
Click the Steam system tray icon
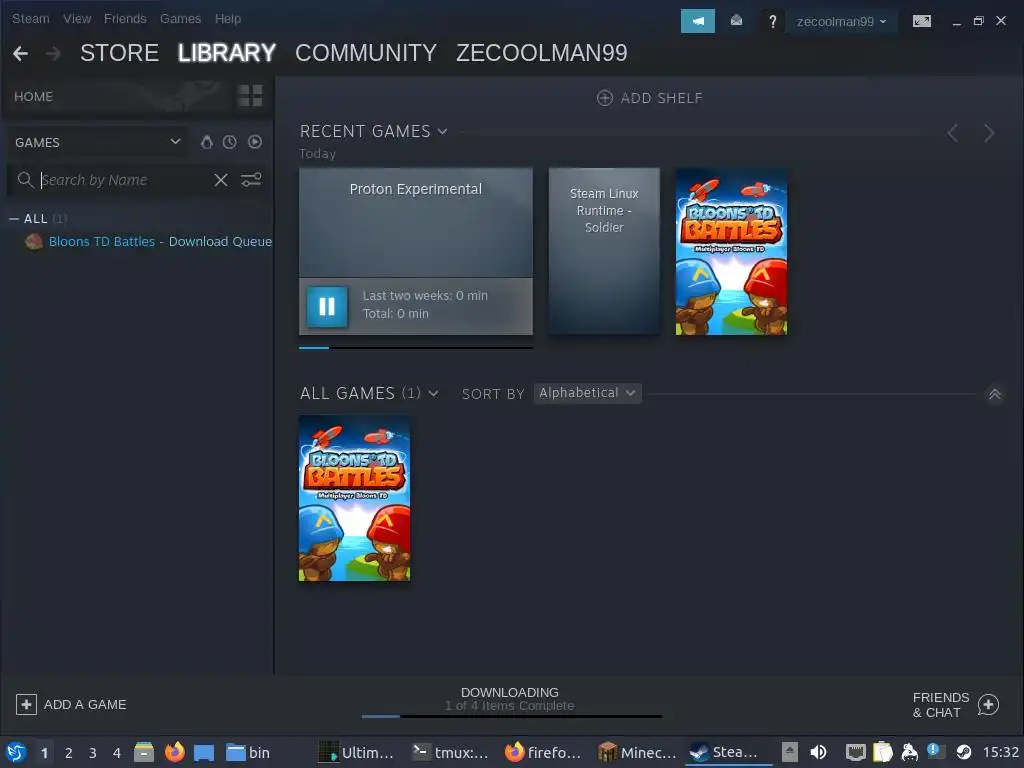(x=964, y=752)
